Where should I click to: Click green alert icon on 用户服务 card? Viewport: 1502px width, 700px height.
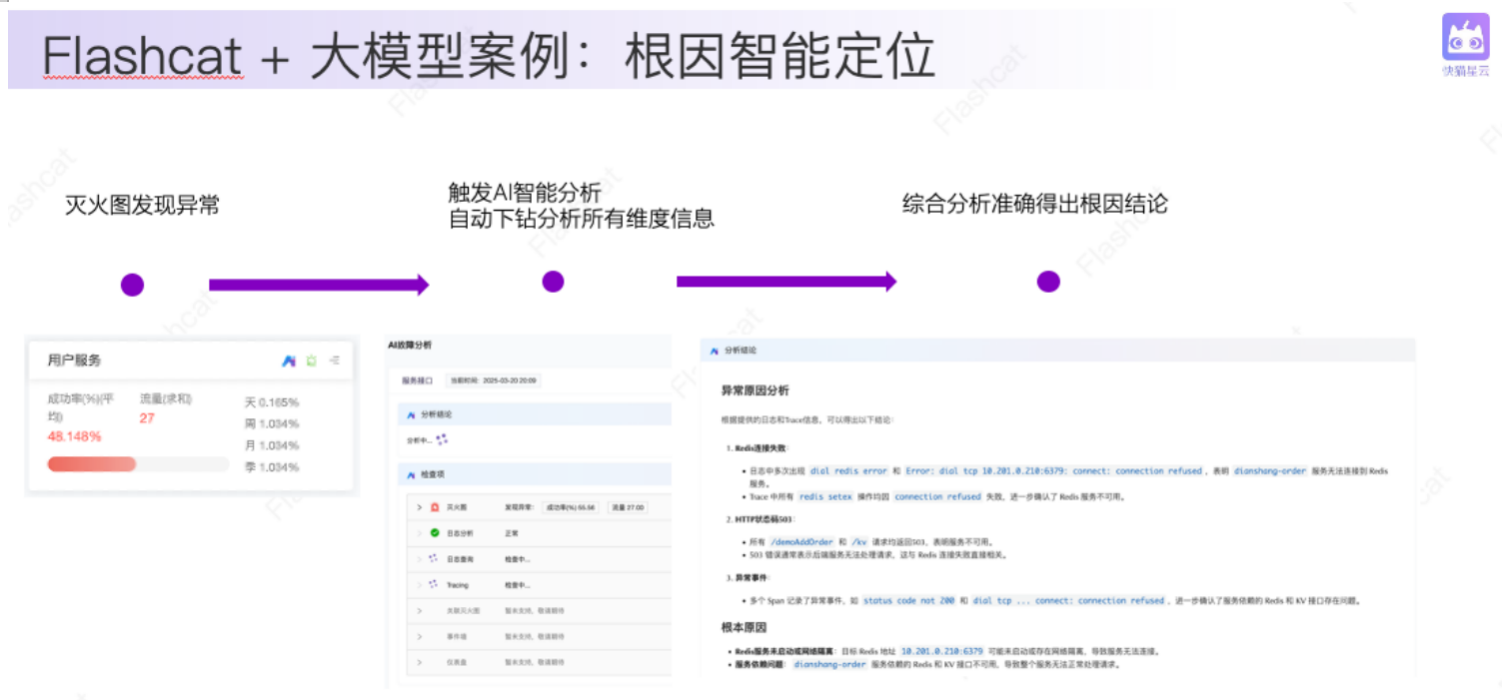tap(311, 361)
